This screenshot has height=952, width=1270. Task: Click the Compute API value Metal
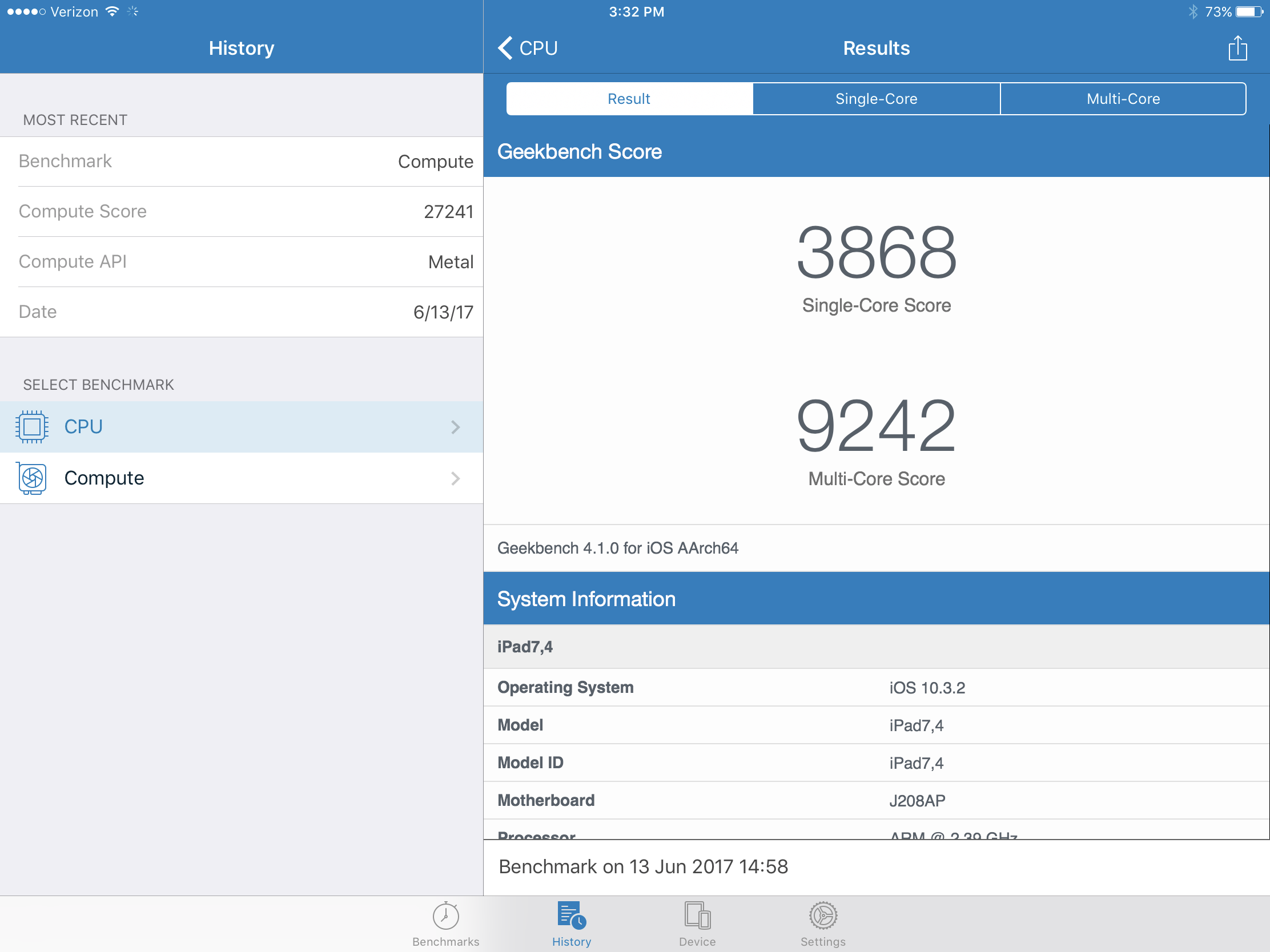click(451, 261)
